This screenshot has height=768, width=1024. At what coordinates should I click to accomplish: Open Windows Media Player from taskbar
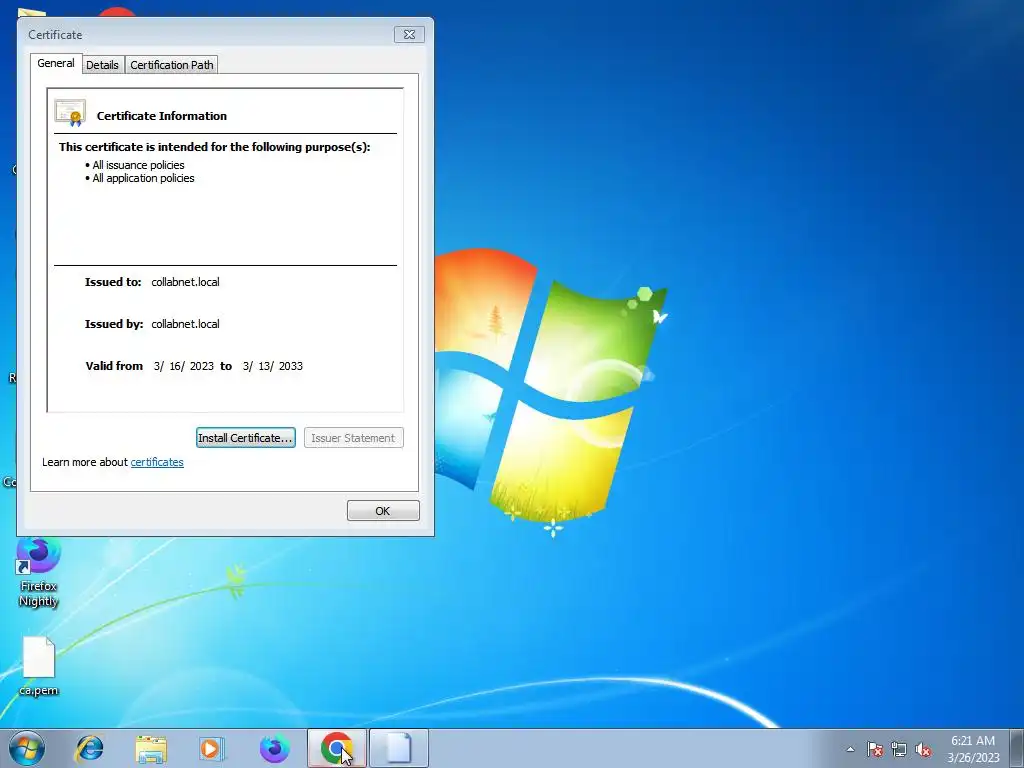point(211,748)
